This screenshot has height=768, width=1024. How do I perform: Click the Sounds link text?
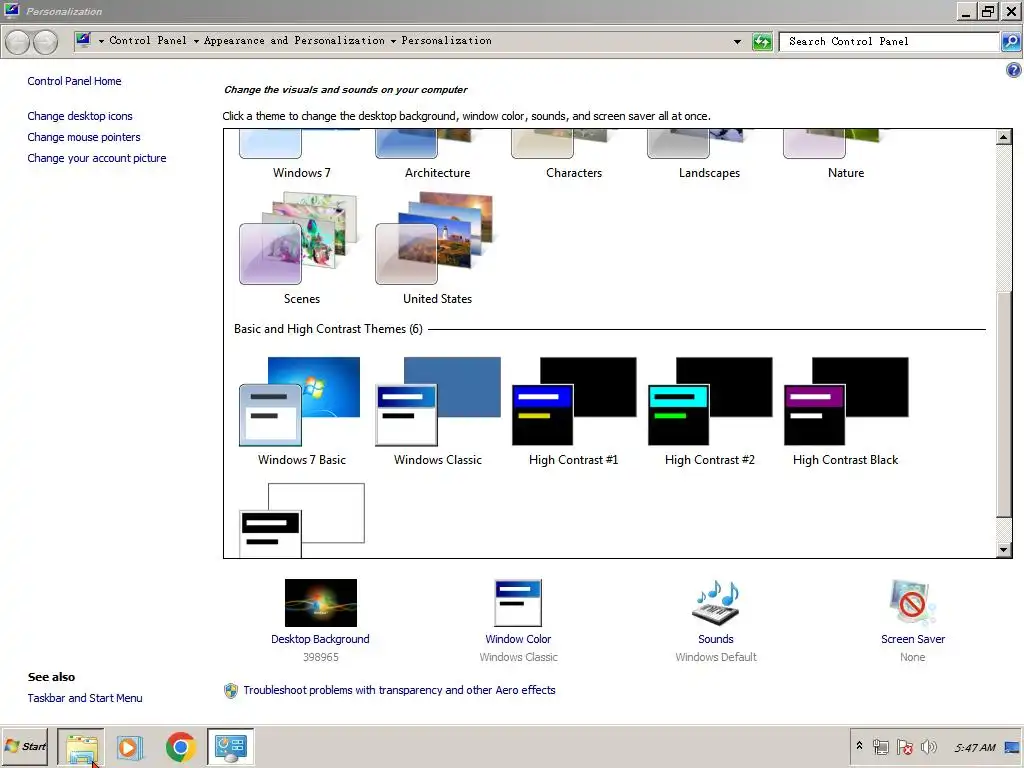pos(716,639)
